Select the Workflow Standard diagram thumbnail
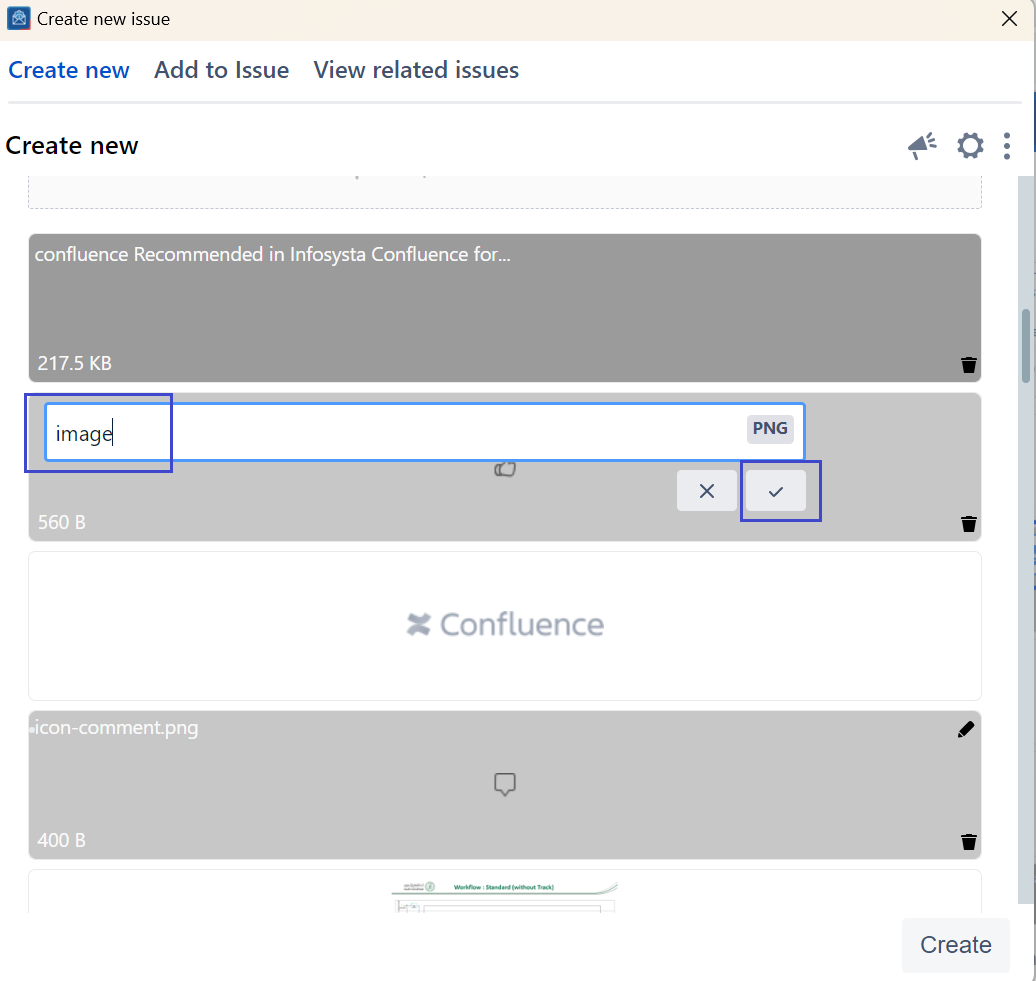Image resolution: width=1036 pixels, height=981 pixels. click(x=505, y=893)
